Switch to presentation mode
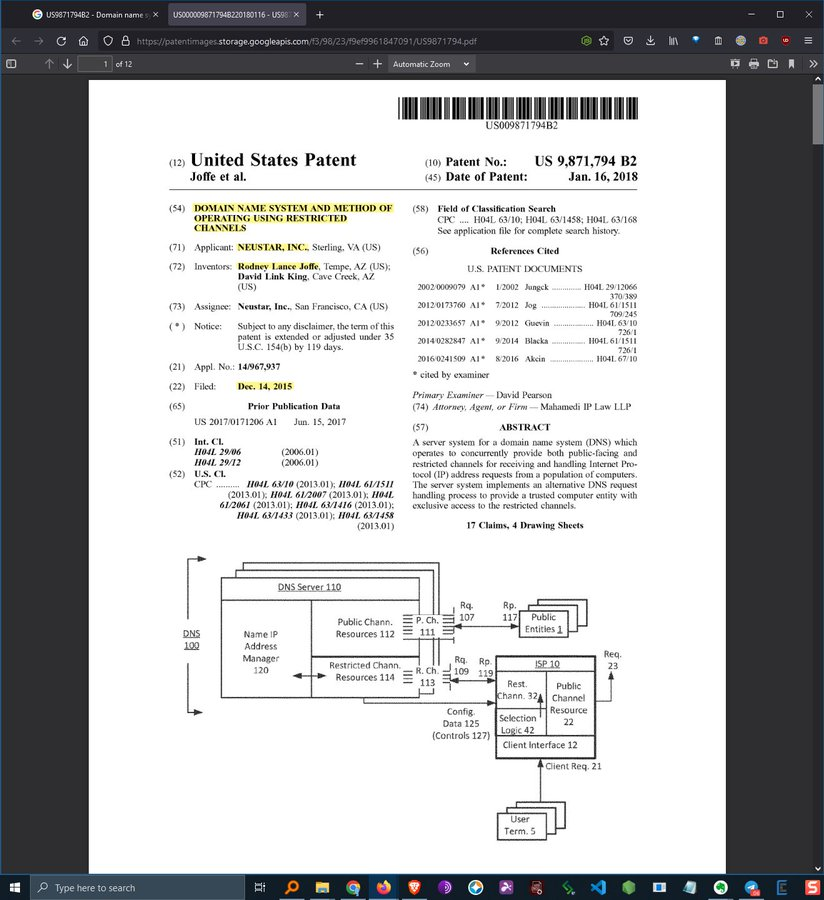The width and height of the screenshot is (824, 900). click(x=736, y=64)
